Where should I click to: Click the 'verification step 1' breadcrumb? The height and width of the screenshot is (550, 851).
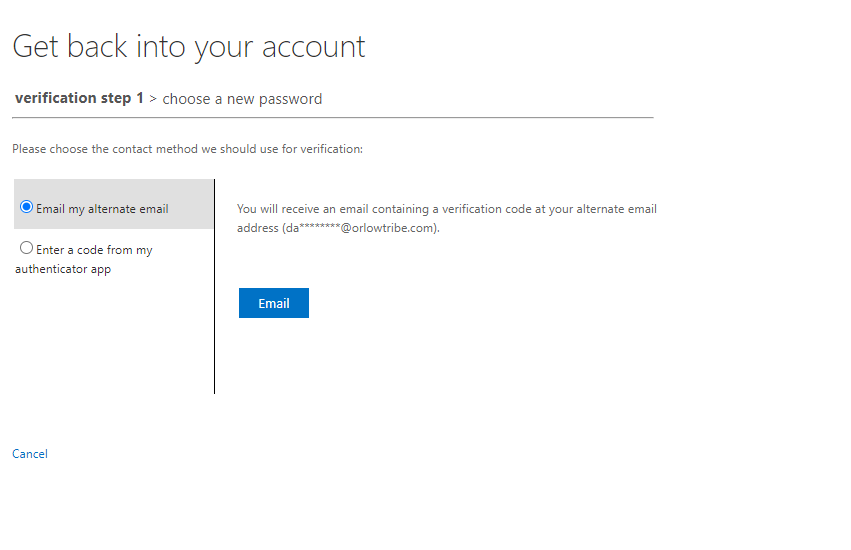[79, 98]
